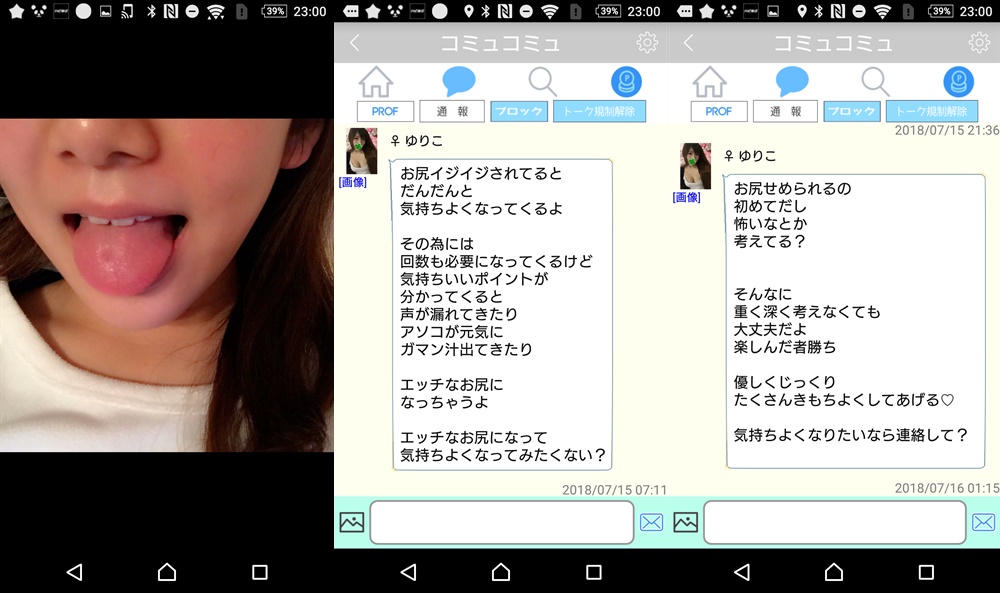Tap the back arrow in the middle chat header
This screenshot has width=1000, height=593.
coord(354,43)
